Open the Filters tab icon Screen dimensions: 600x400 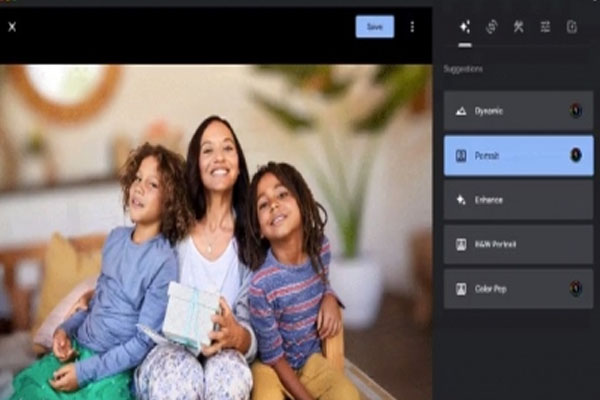point(572,27)
